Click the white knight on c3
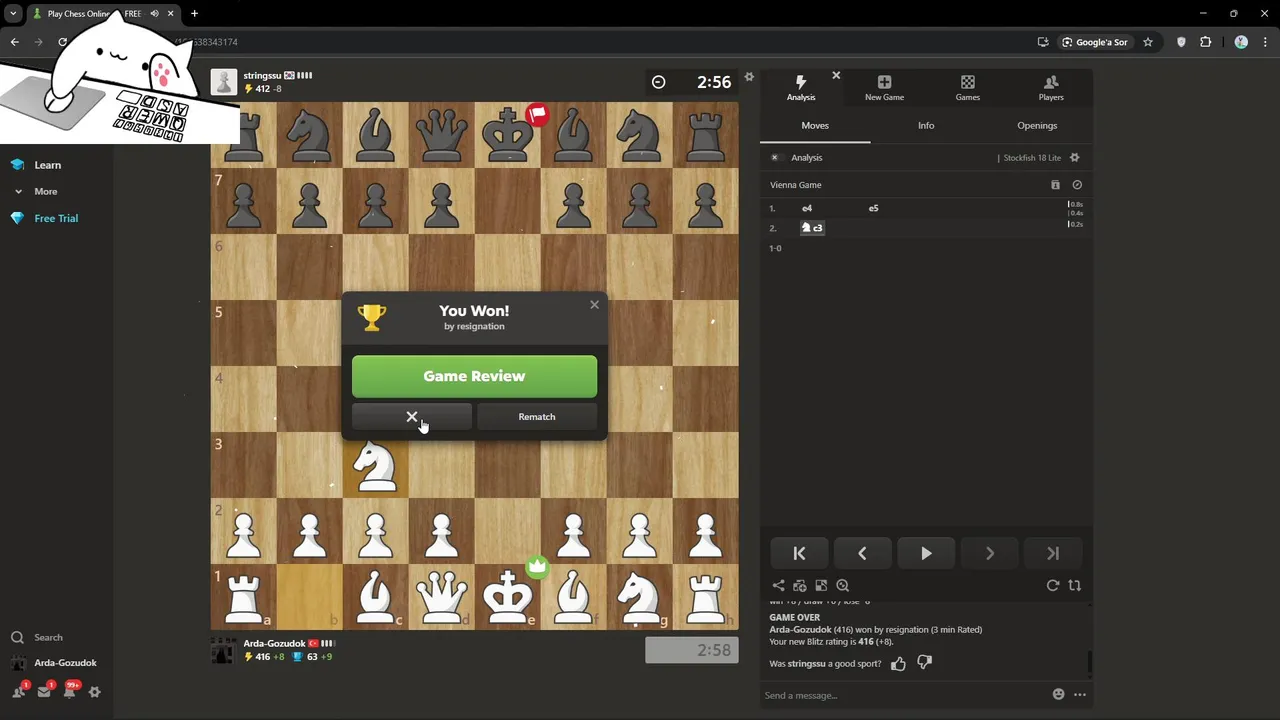Viewport: 1280px width, 720px height. [375, 465]
